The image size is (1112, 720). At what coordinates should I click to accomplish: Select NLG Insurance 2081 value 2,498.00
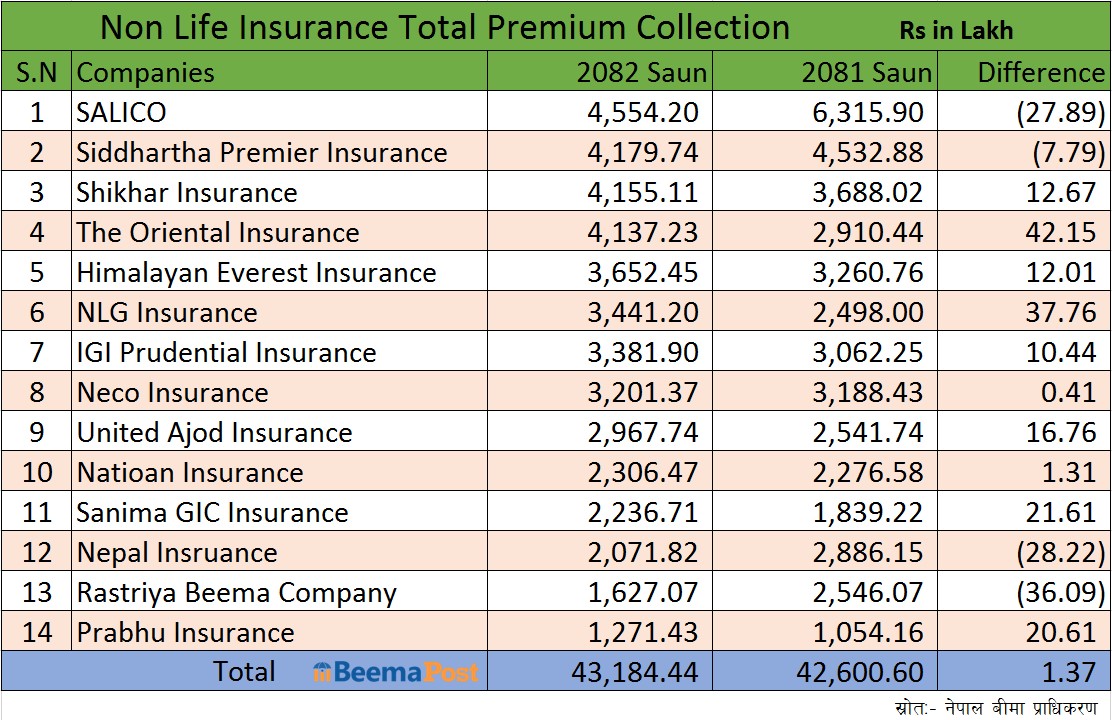point(866,312)
